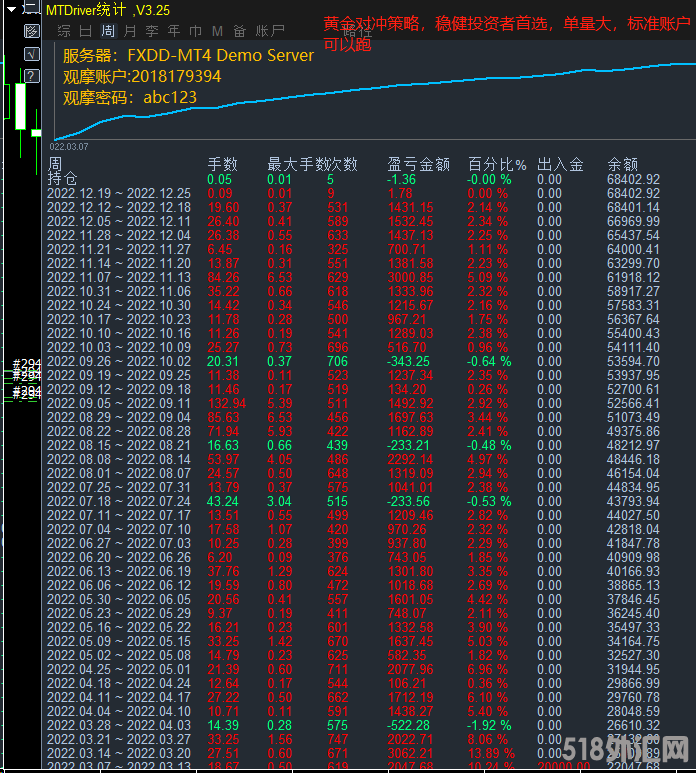Show the 季 quarterly statistics tab
Viewport: 696px width, 773px height.
(151, 31)
